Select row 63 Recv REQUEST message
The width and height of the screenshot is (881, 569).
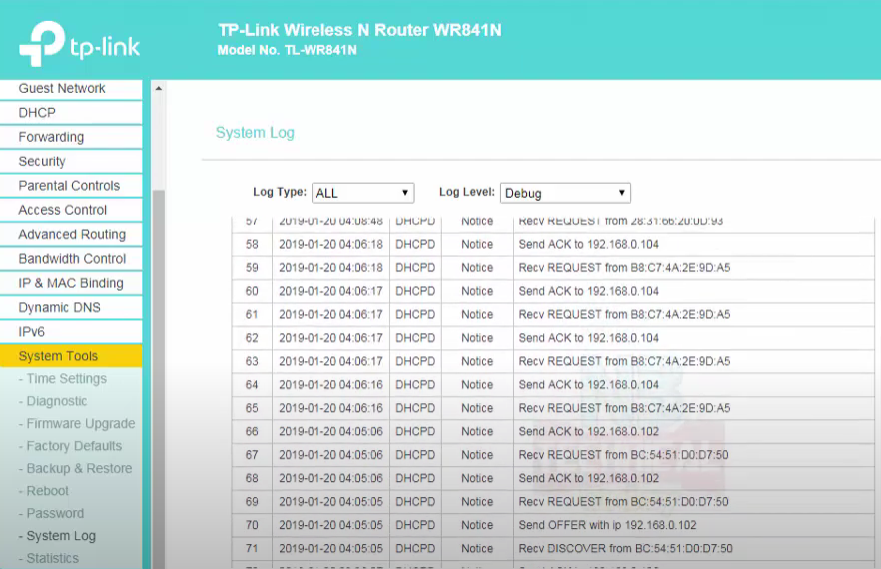pyautogui.click(x=624, y=361)
